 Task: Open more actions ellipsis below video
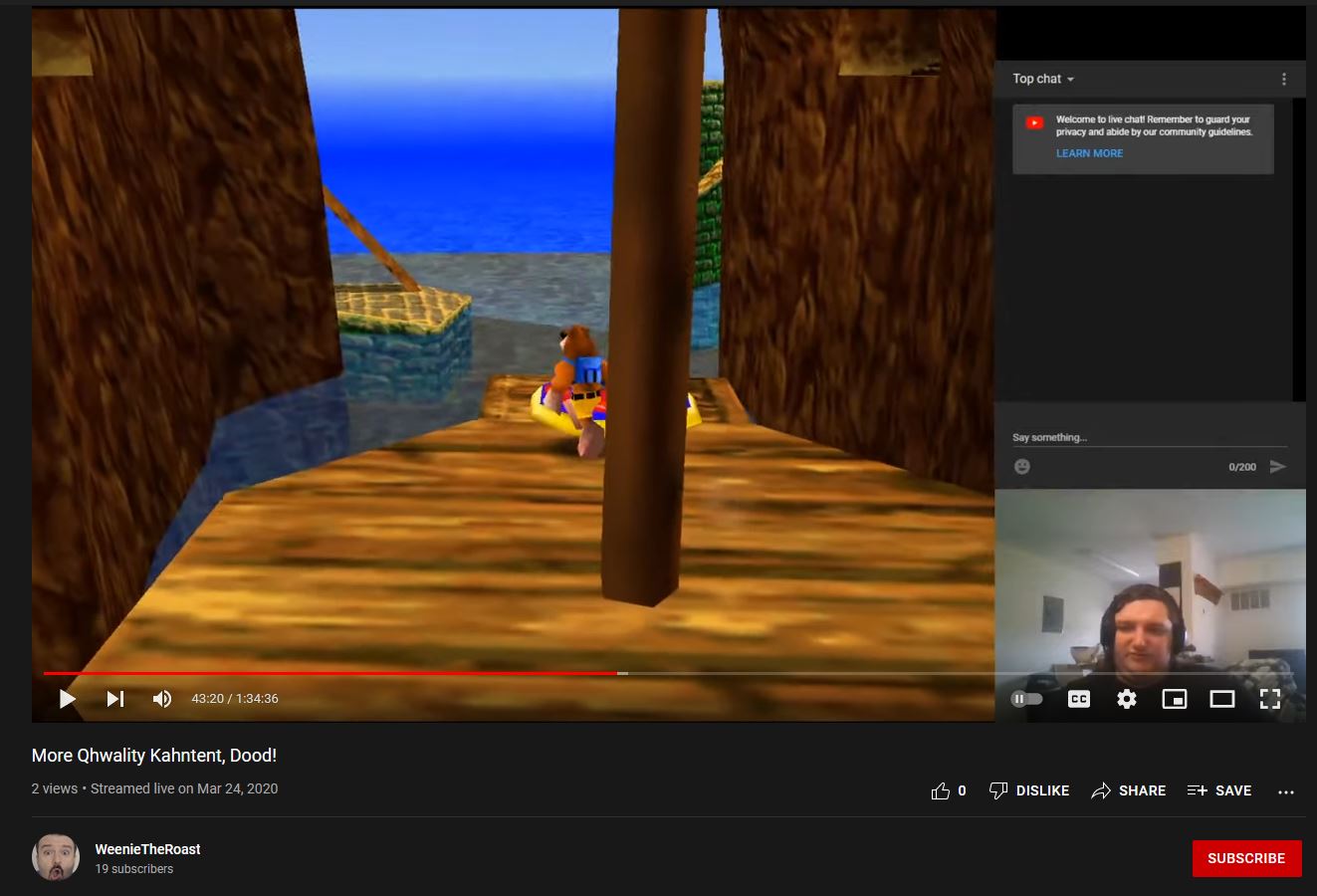pos(1286,791)
